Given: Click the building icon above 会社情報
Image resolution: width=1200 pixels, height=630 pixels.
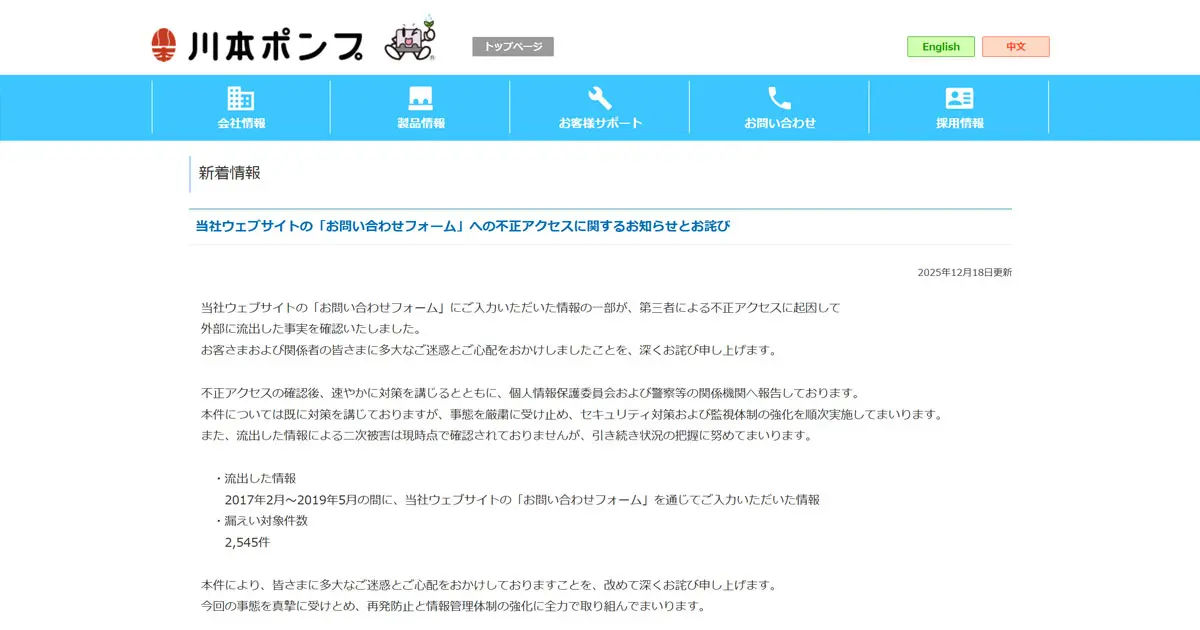Looking at the screenshot, I should tap(239, 96).
